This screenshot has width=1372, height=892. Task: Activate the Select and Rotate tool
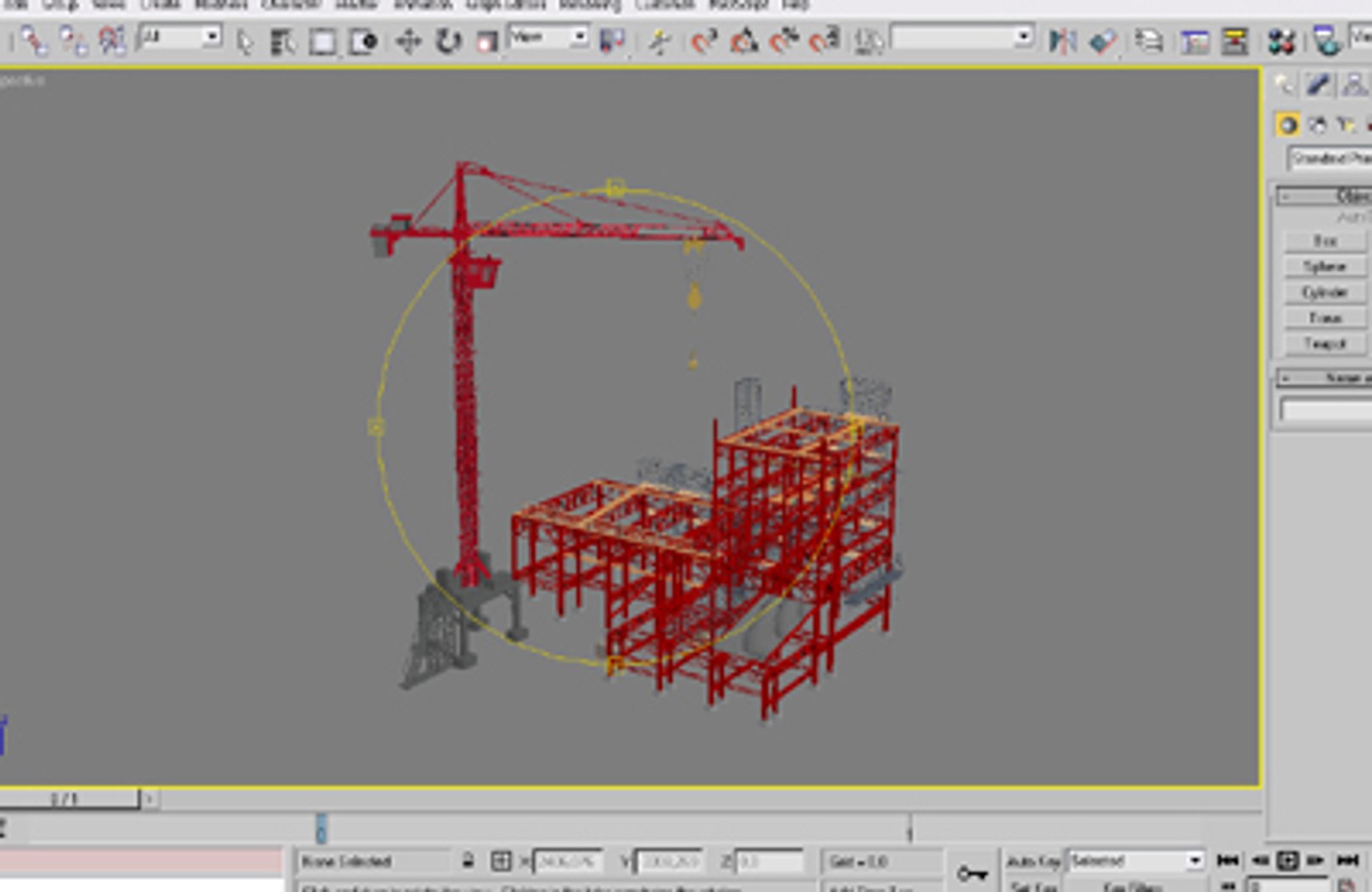[x=448, y=41]
